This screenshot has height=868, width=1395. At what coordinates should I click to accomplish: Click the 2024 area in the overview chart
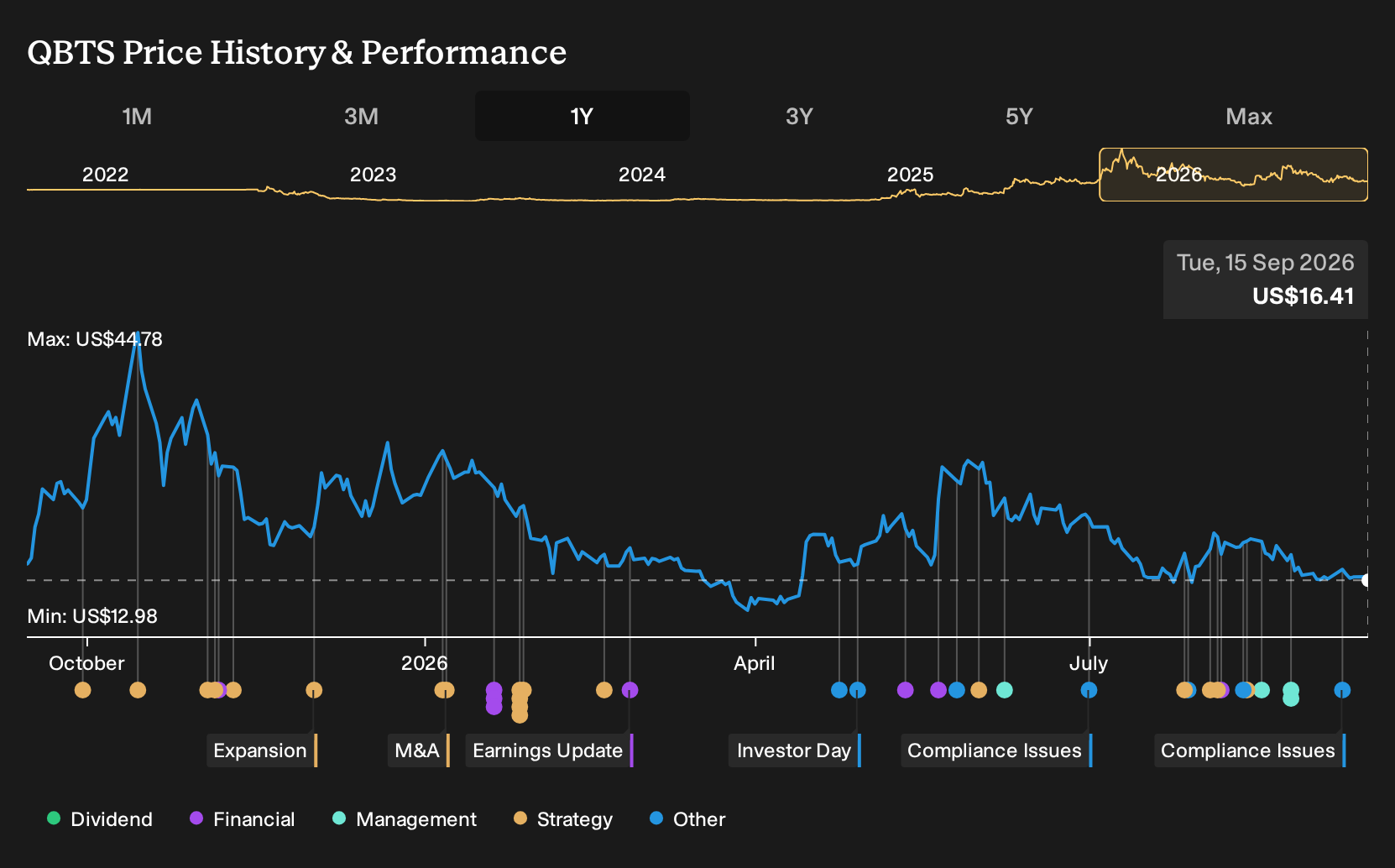pos(642,175)
